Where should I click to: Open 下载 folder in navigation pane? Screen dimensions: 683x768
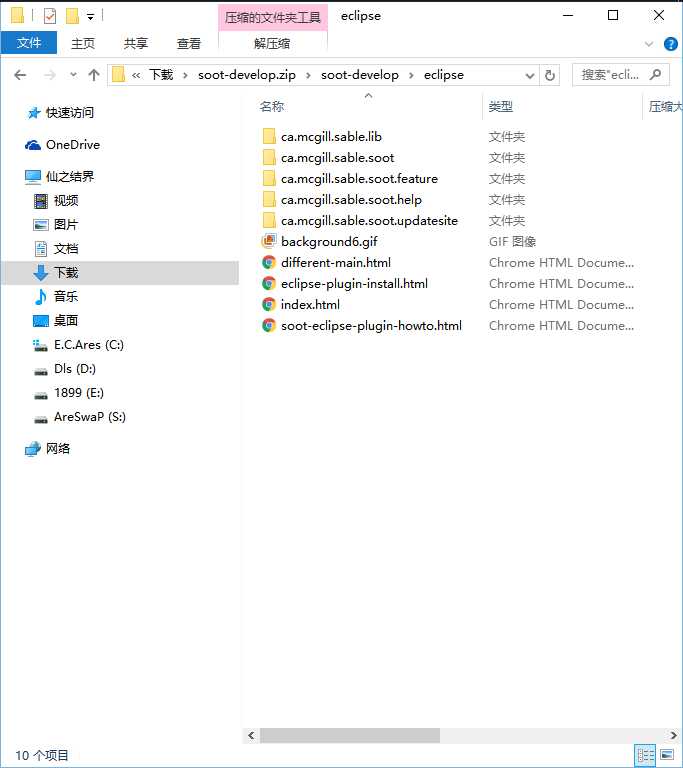[66, 272]
